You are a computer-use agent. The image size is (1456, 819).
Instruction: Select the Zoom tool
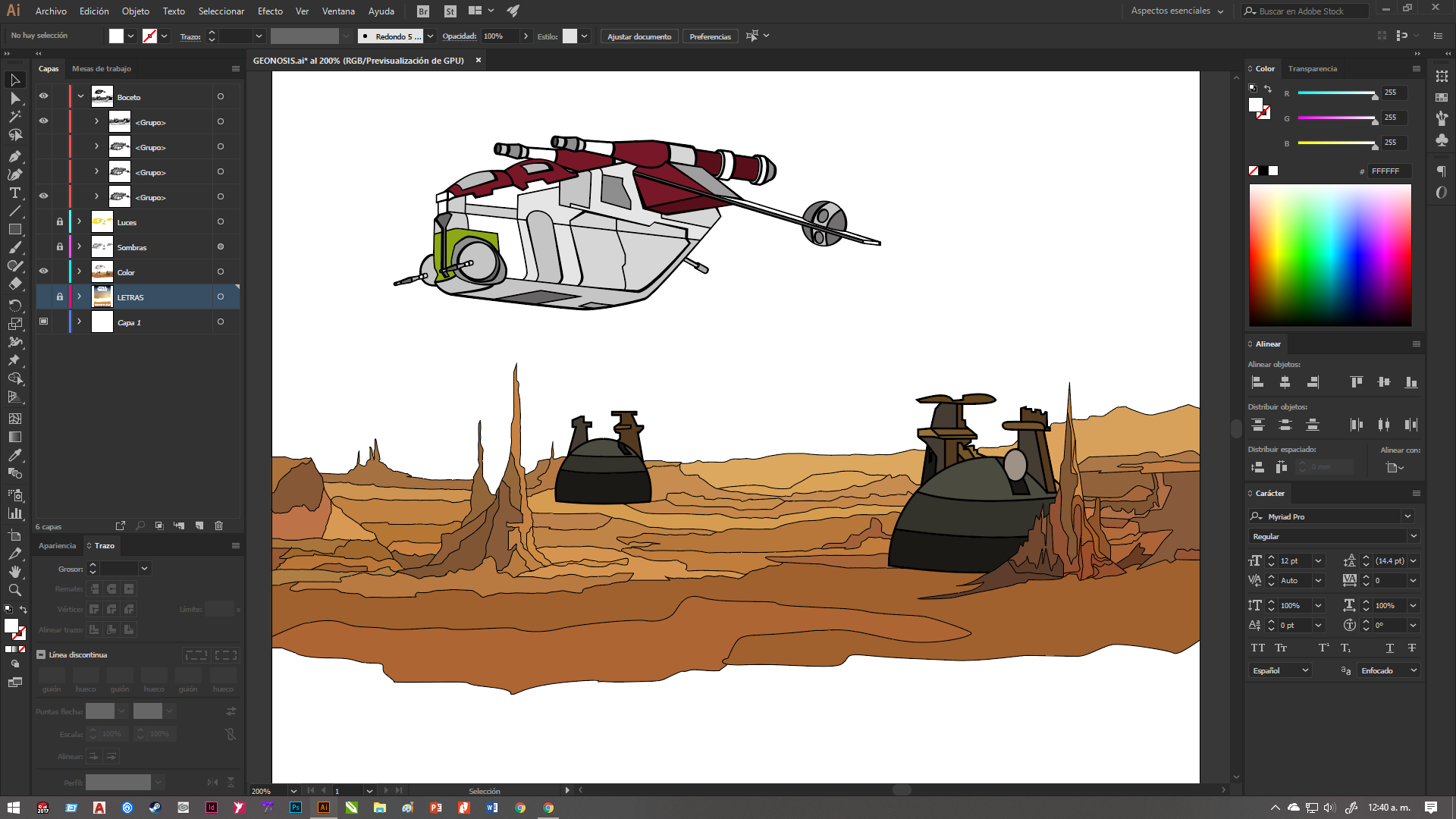point(14,590)
